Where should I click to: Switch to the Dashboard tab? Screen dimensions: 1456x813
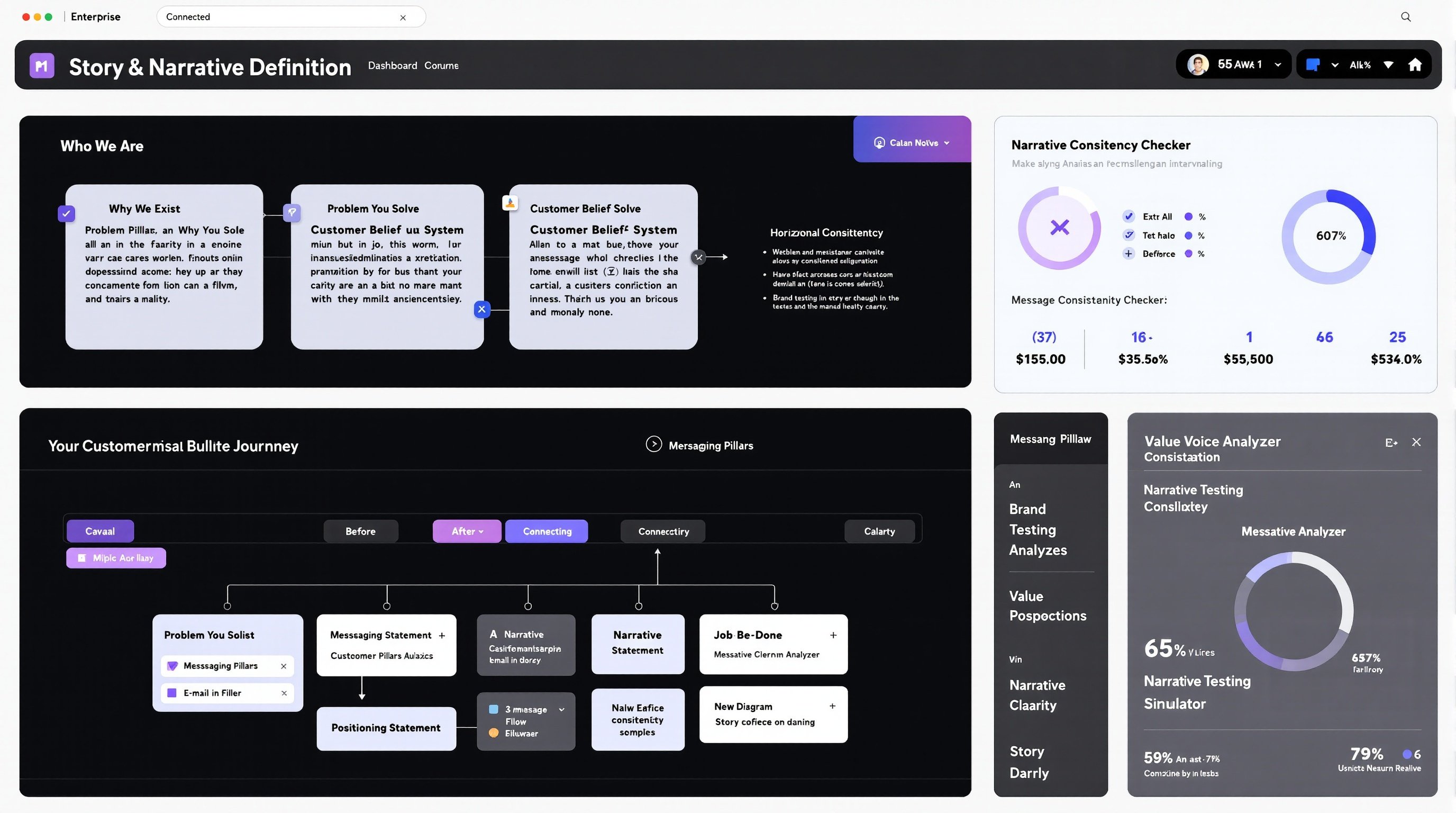(x=392, y=65)
